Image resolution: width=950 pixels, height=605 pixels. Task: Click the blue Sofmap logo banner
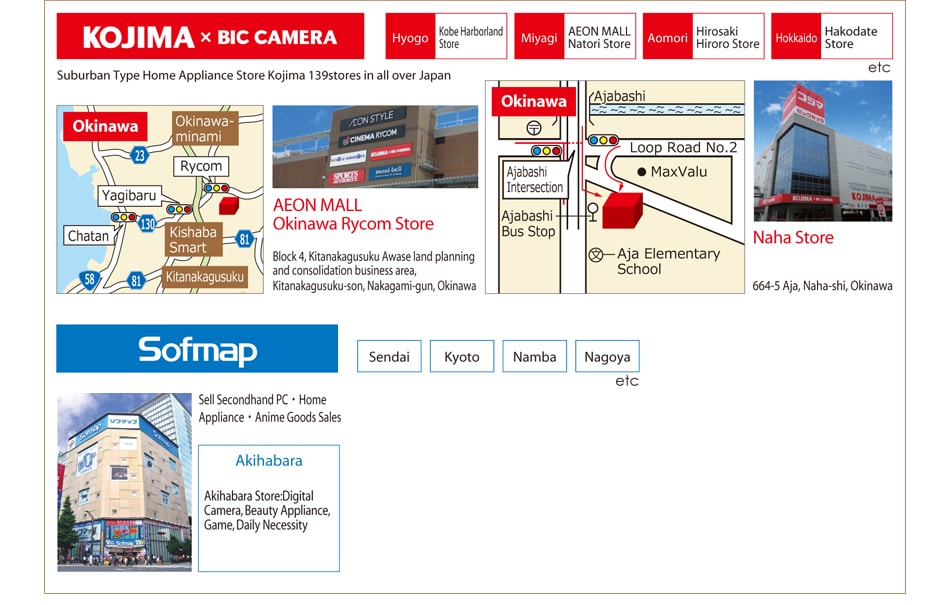pyautogui.click(x=197, y=349)
